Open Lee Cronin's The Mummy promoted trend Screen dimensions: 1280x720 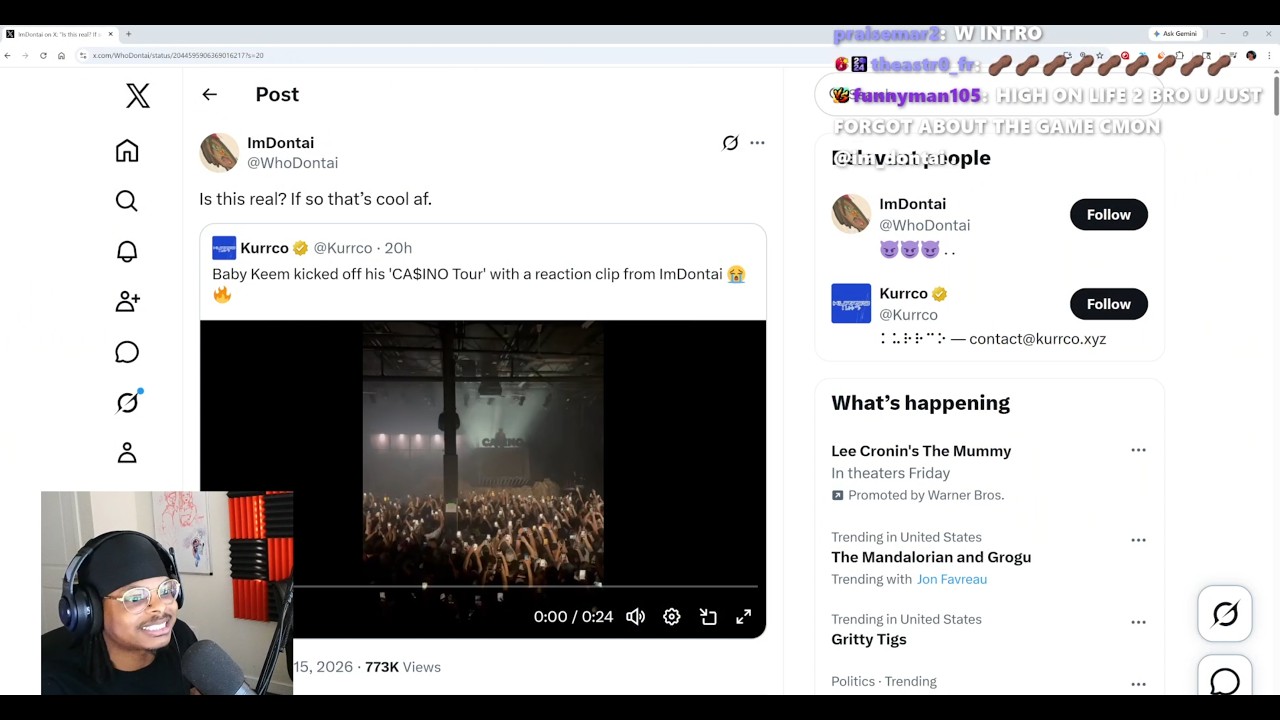[x=921, y=451]
